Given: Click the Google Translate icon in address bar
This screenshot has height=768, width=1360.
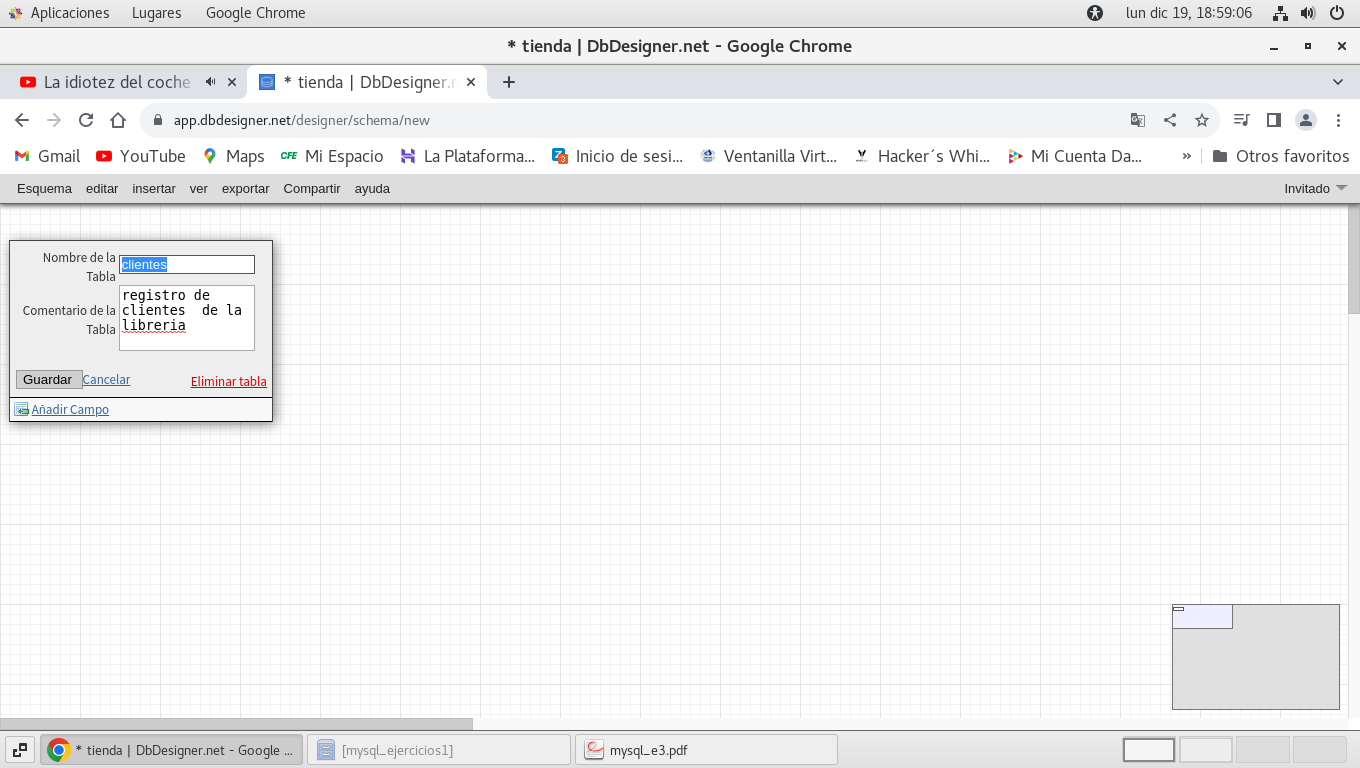Looking at the screenshot, I should (x=1138, y=120).
